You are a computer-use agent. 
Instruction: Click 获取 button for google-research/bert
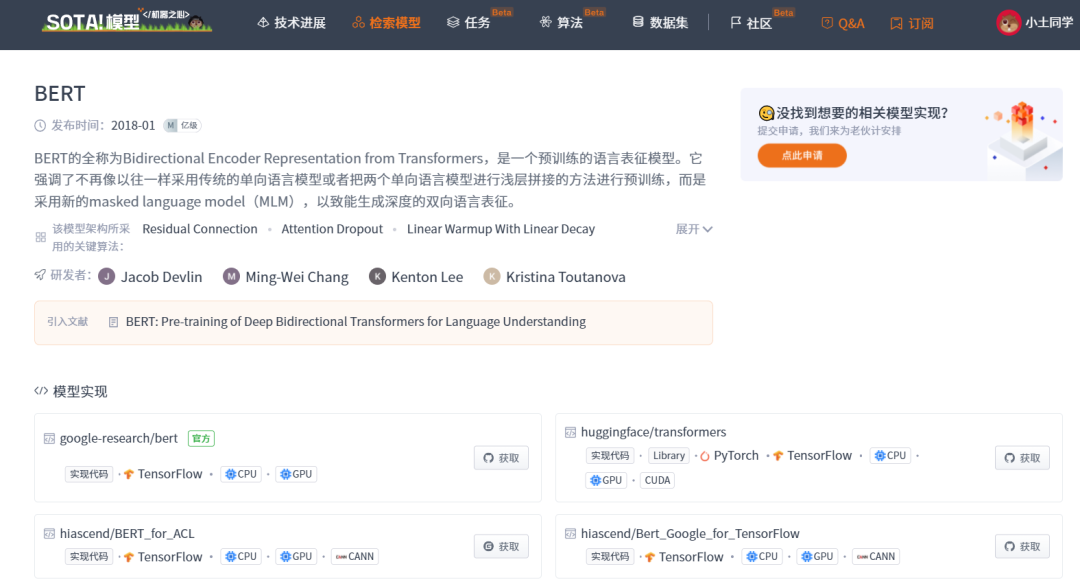tap(501, 458)
